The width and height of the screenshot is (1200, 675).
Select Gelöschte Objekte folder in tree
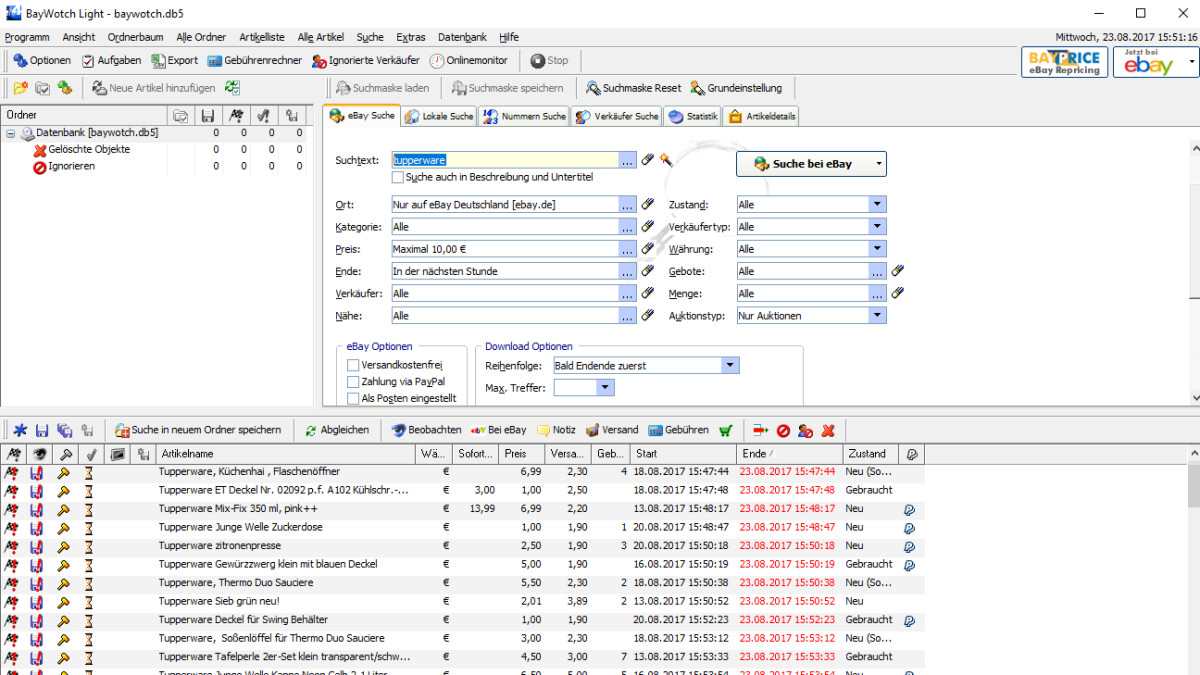89,150
